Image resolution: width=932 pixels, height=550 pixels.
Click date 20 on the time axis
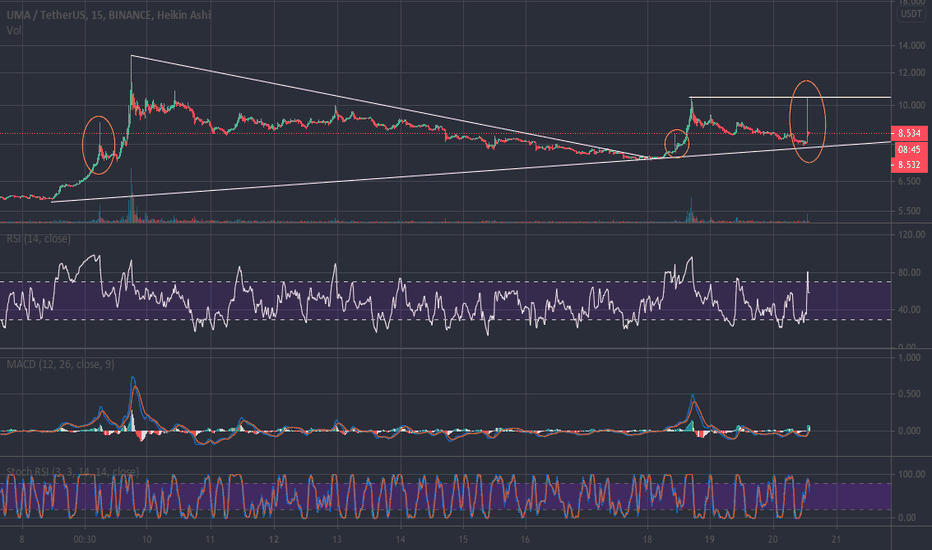pos(773,539)
